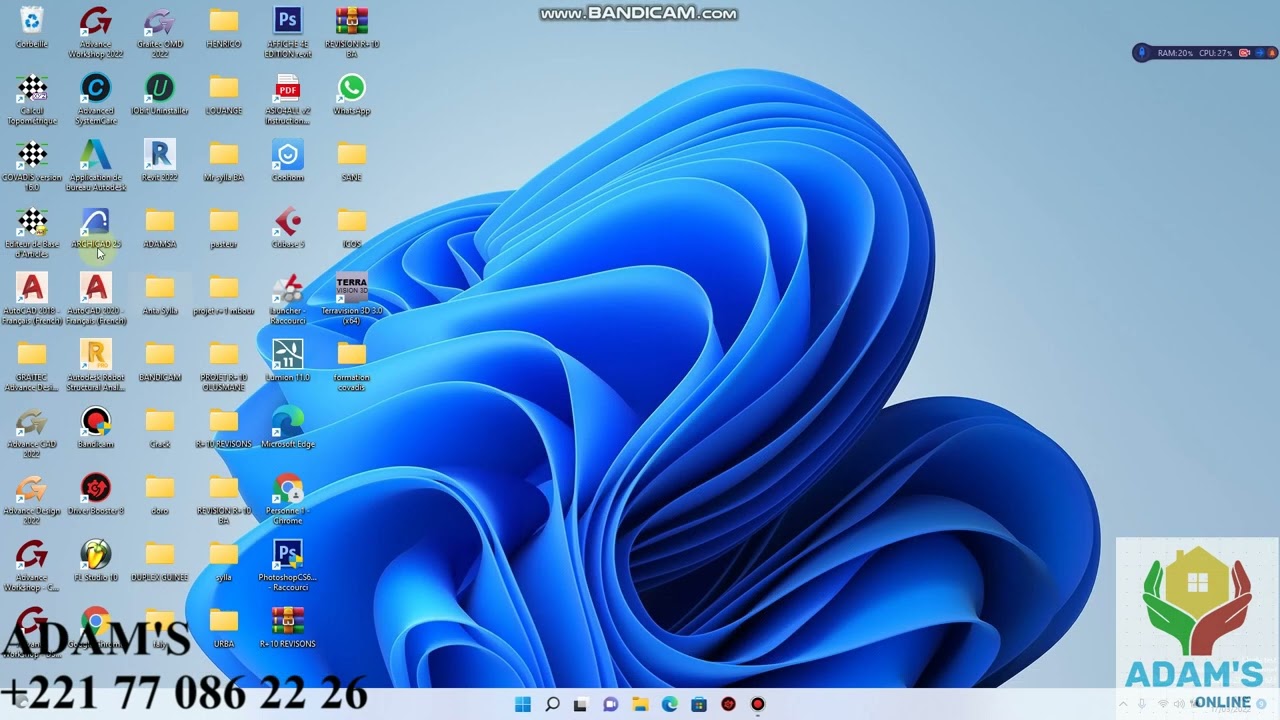Open Editeur de Base d'Articles
Image resolution: width=1280 pixels, height=720 pixels.
click(x=32, y=233)
